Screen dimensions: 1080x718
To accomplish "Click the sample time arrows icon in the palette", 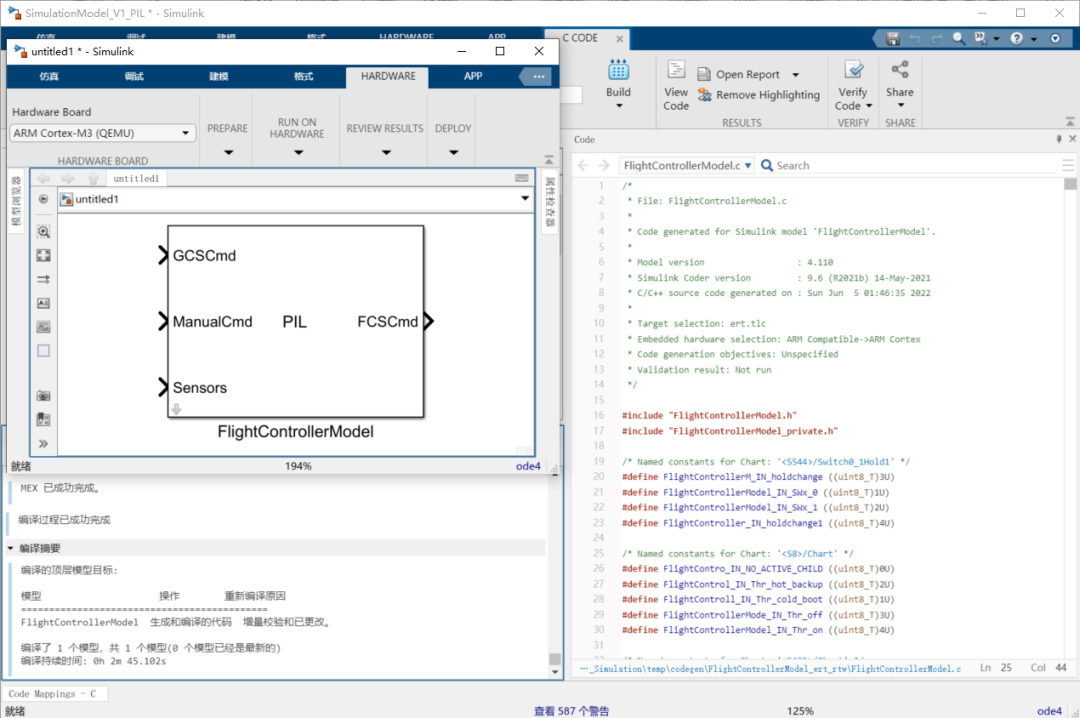I will [x=43, y=279].
